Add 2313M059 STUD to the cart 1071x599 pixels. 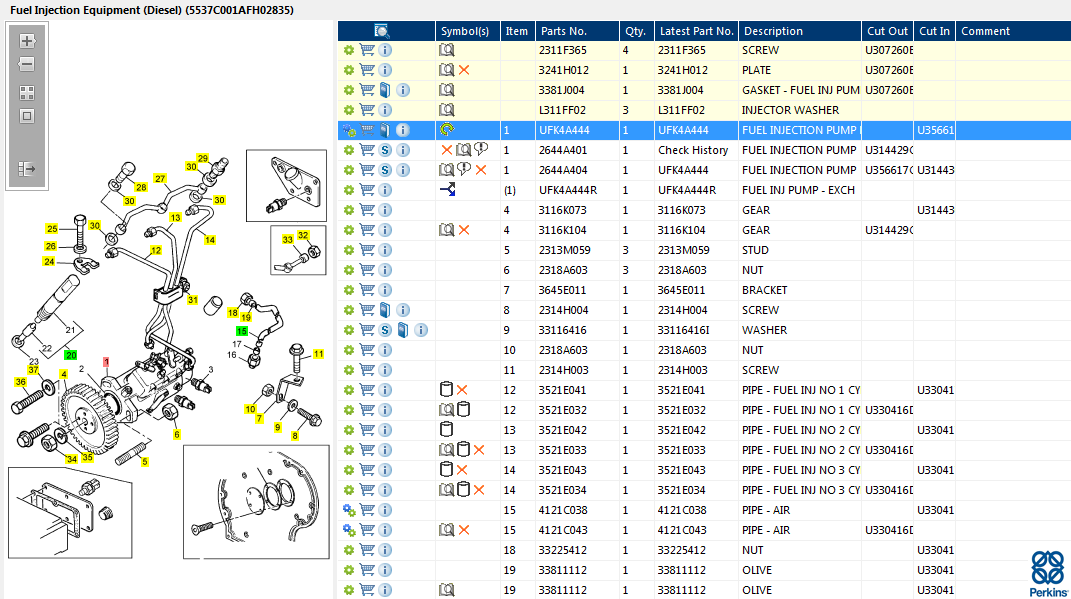click(367, 250)
